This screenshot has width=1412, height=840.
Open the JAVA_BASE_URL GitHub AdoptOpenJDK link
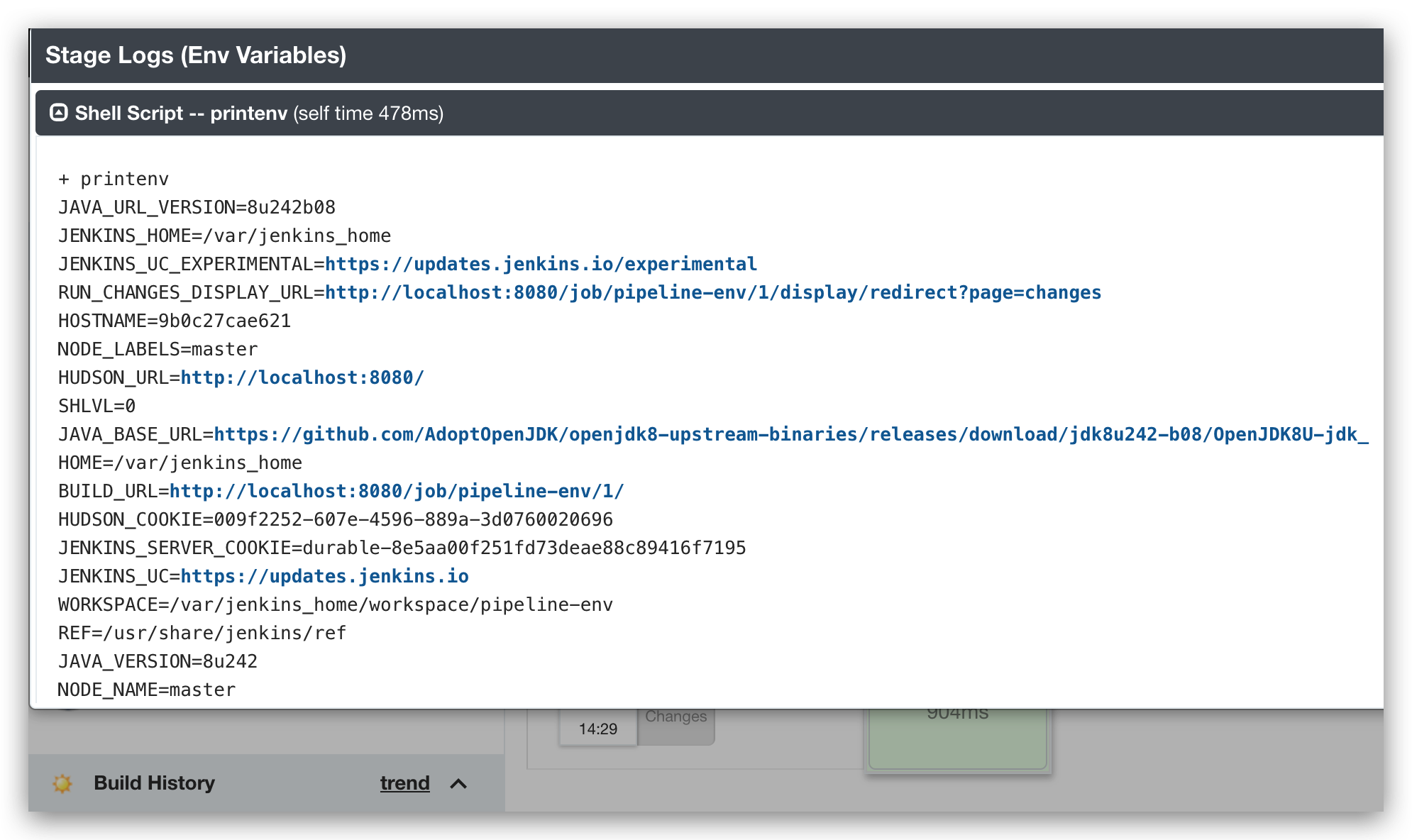tap(790, 434)
